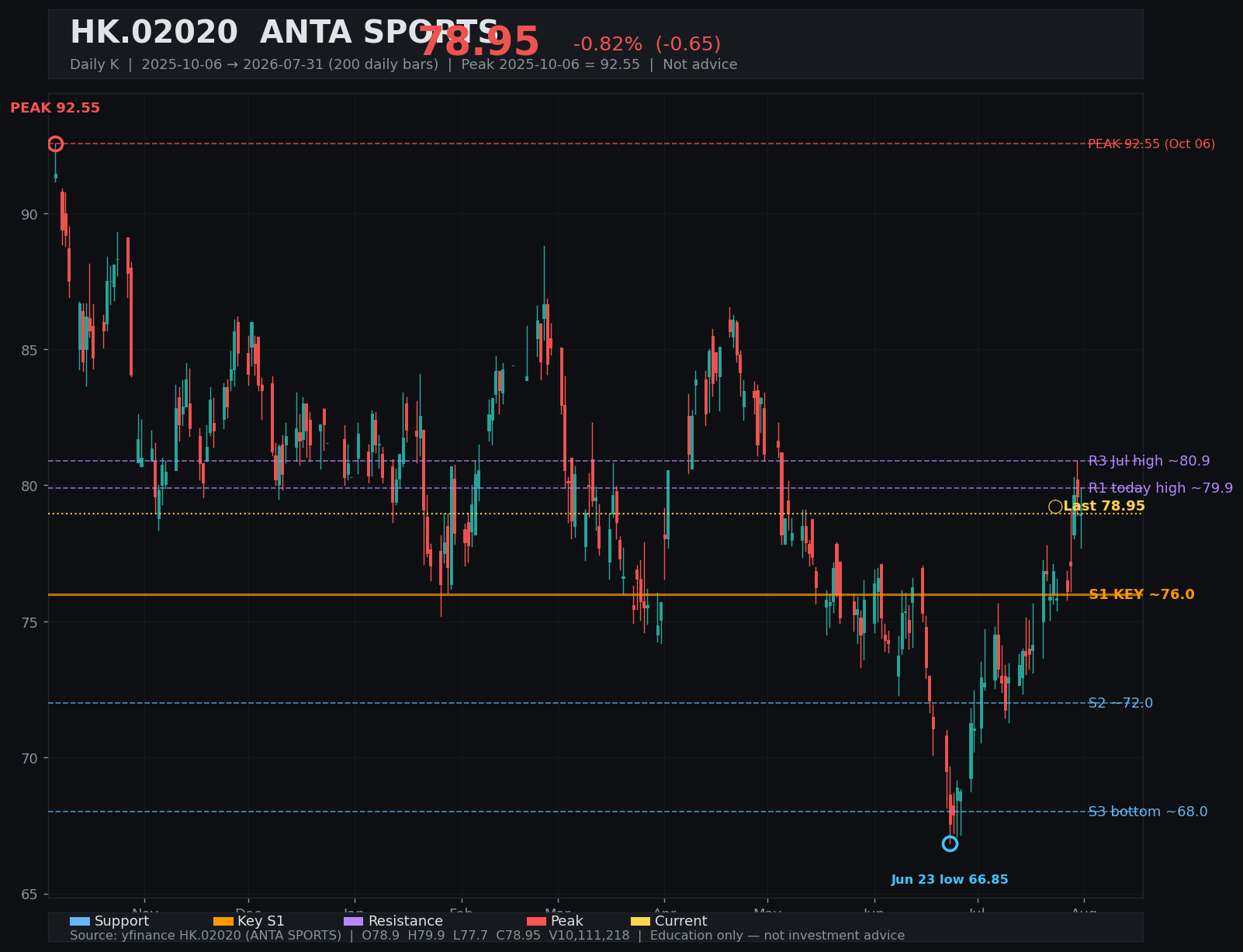Screen dimensions: 1243x952
Task: Click the "HK.02020 ANTA SPORTS" title
Action: click(x=284, y=33)
